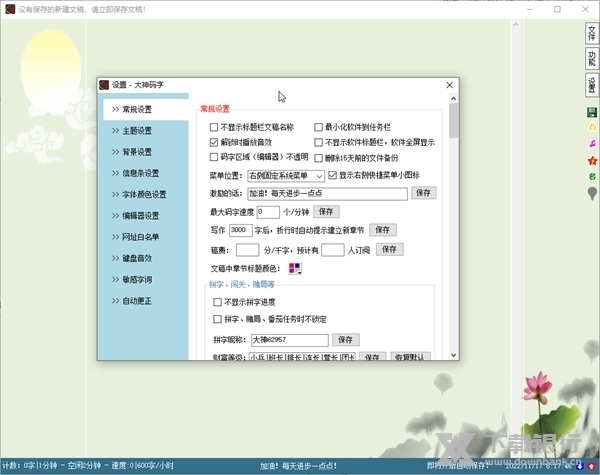Screen dimensions: 600x475
Task: Open the 文件 side menu
Action: [592, 33]
